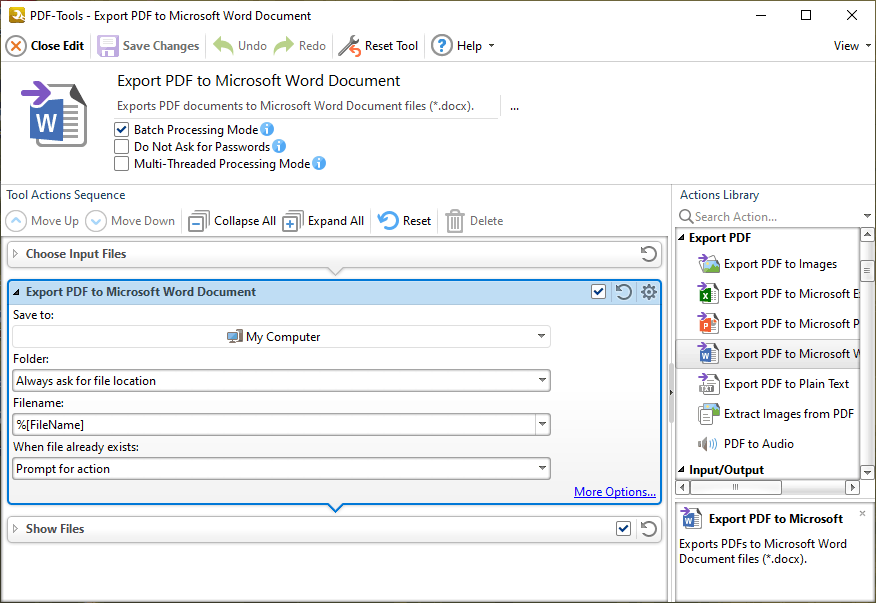The height and width of the screenshot is (603, 876).
Task: Enable Do Not Ask for Passwords
Action: pyautogui.click(x=121, y=146)
